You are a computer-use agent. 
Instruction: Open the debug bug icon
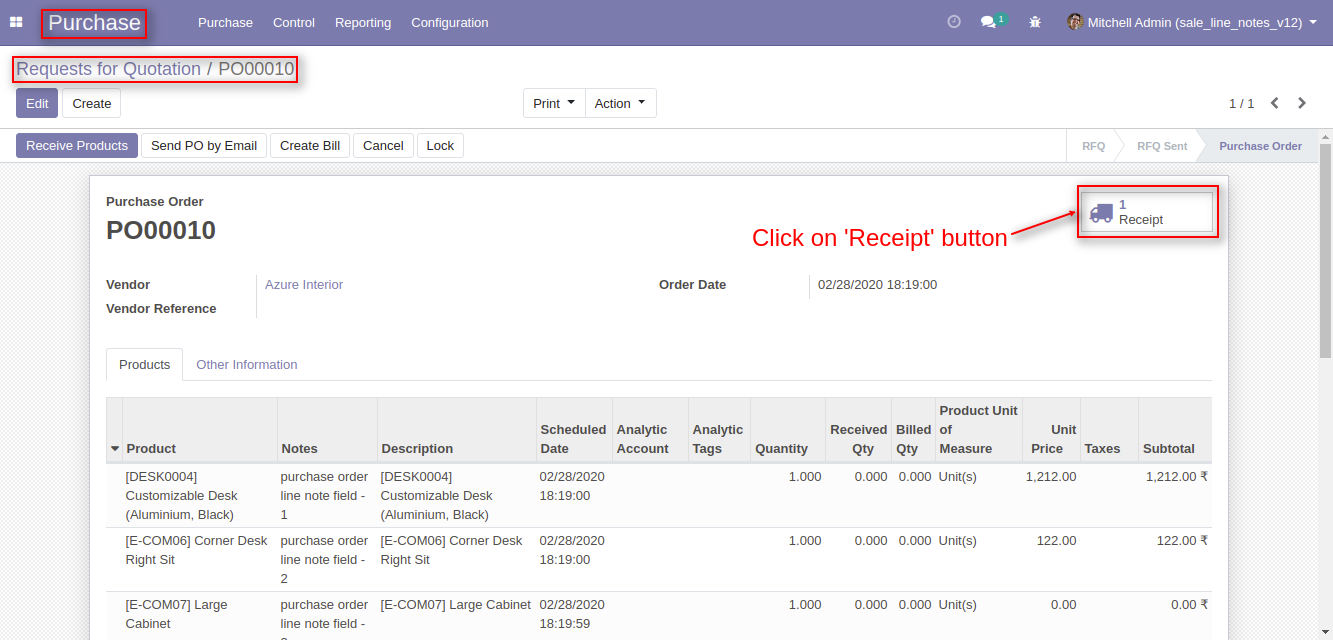[x=1035, y=22]
